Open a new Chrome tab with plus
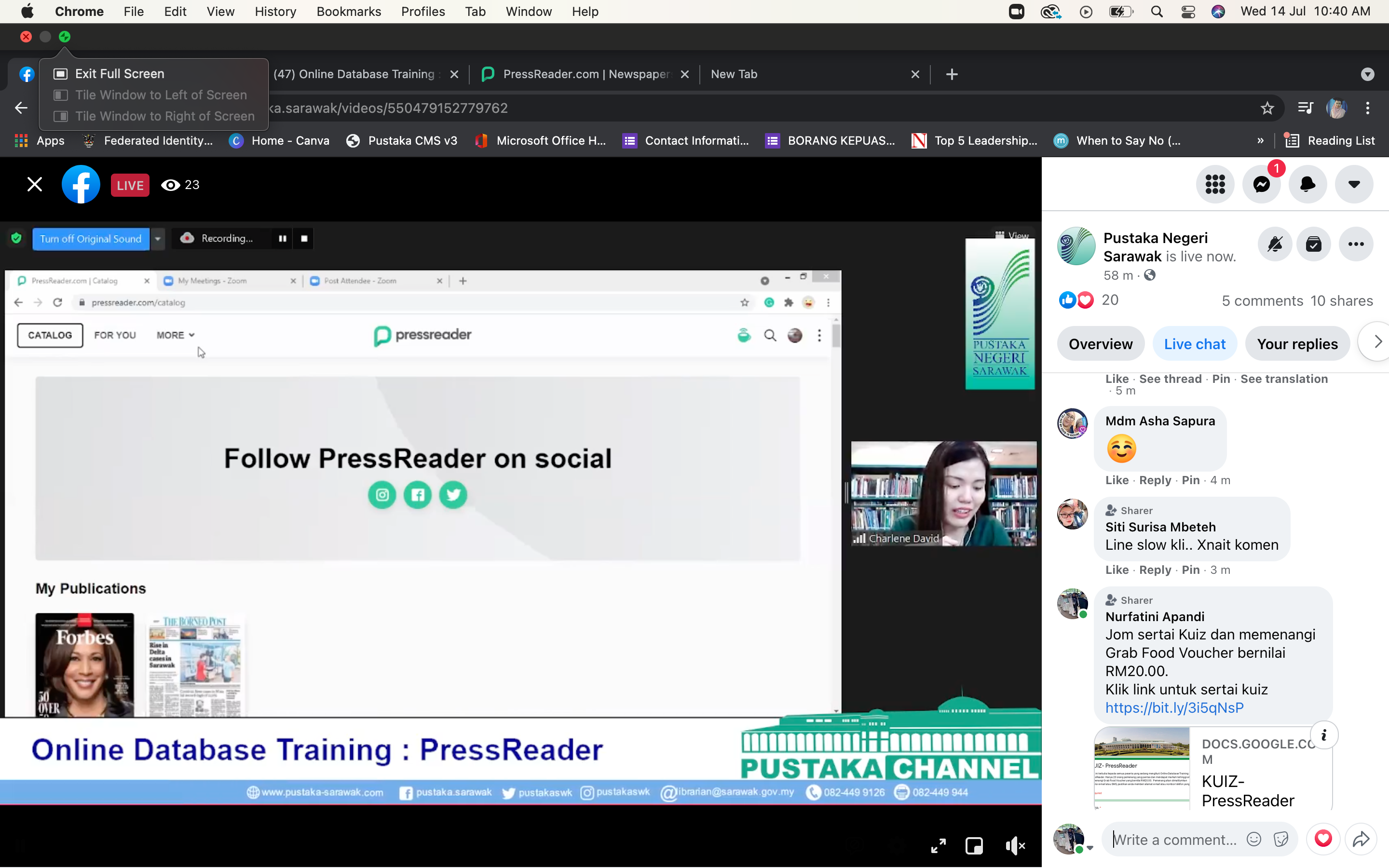1389x868 pixels. [952, 74]
